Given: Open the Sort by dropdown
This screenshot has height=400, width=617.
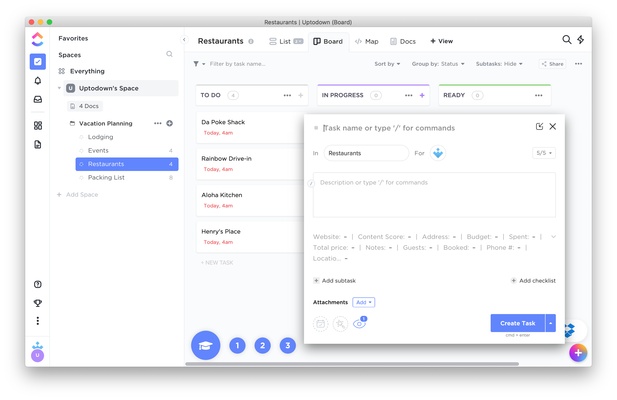Looking at the screenshot, I should [387, 64].
